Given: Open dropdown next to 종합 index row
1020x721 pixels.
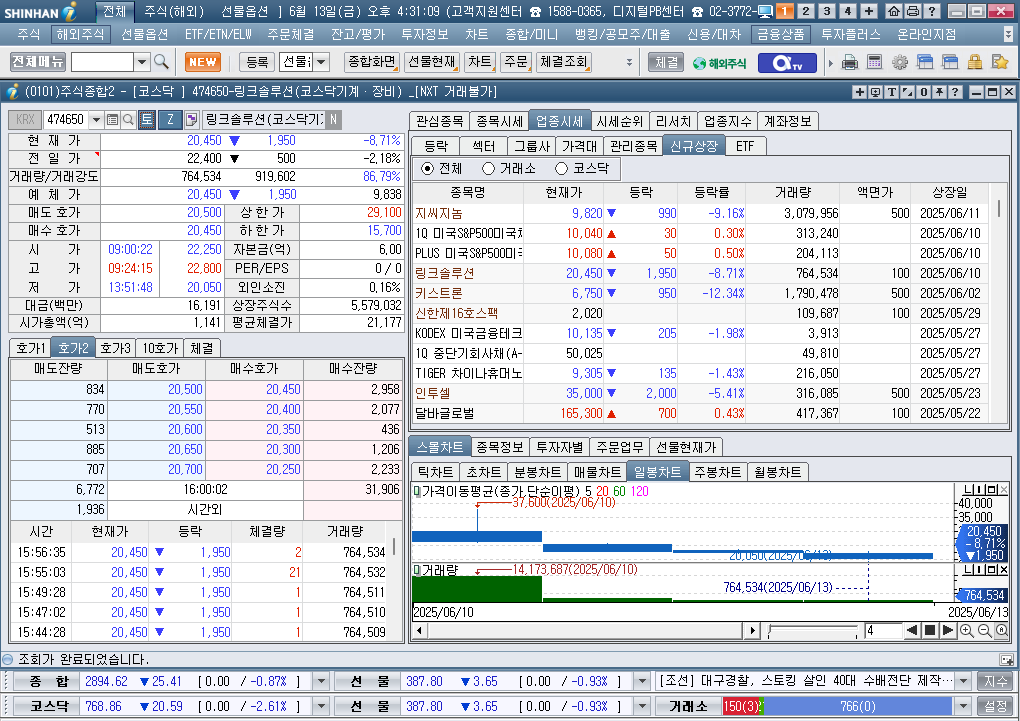Looking at the screenshot, I should (x=321, y=681).
